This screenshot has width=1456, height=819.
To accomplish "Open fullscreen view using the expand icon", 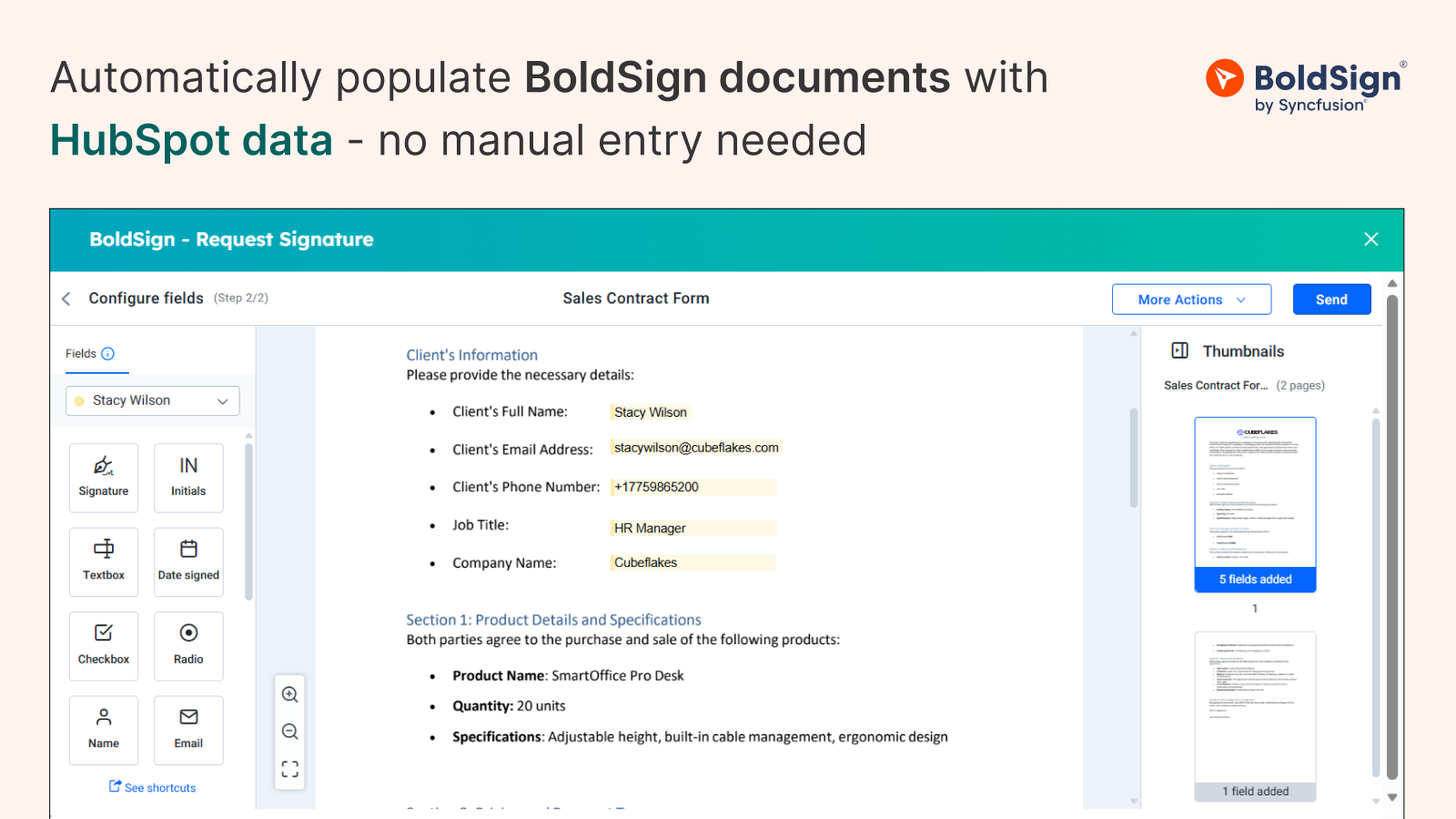I will click(289, 768).
